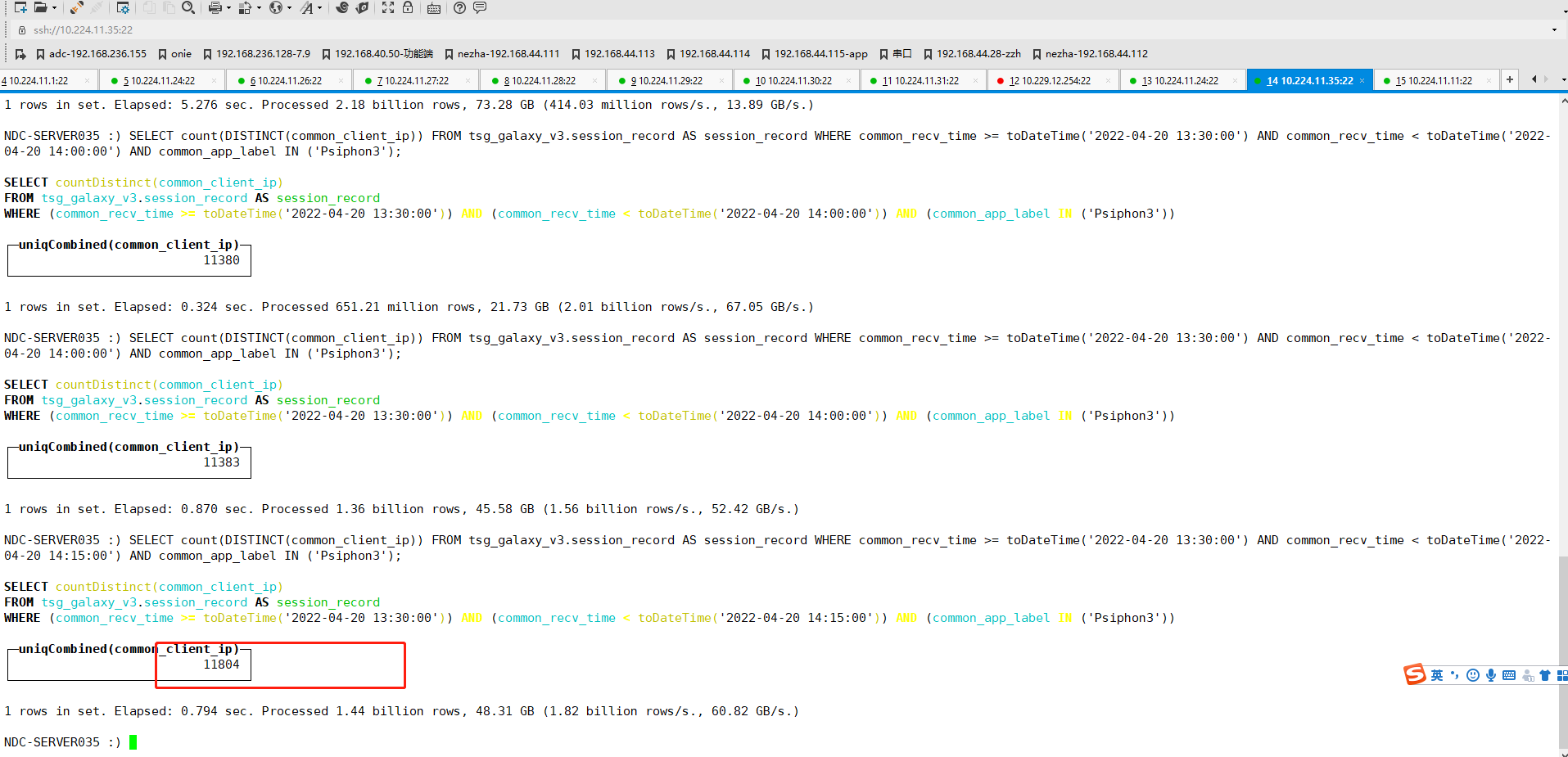Launch Xftp from the toolbar
Screen dimensions: 1568x757
tap(362, 7)
